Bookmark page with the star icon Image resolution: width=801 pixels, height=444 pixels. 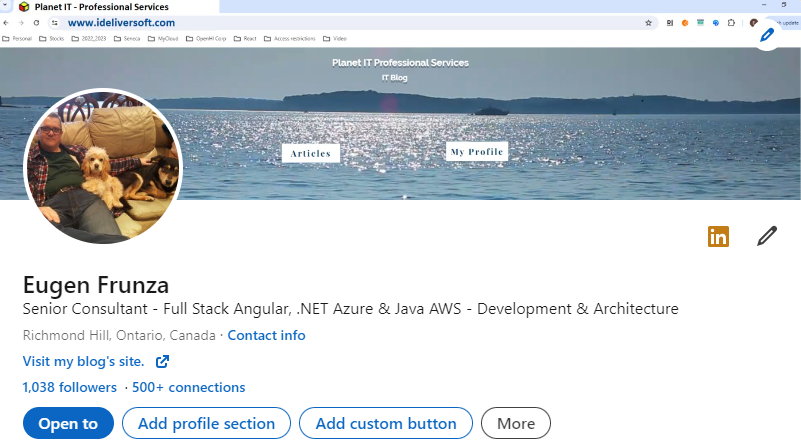[x=648, y=23]
